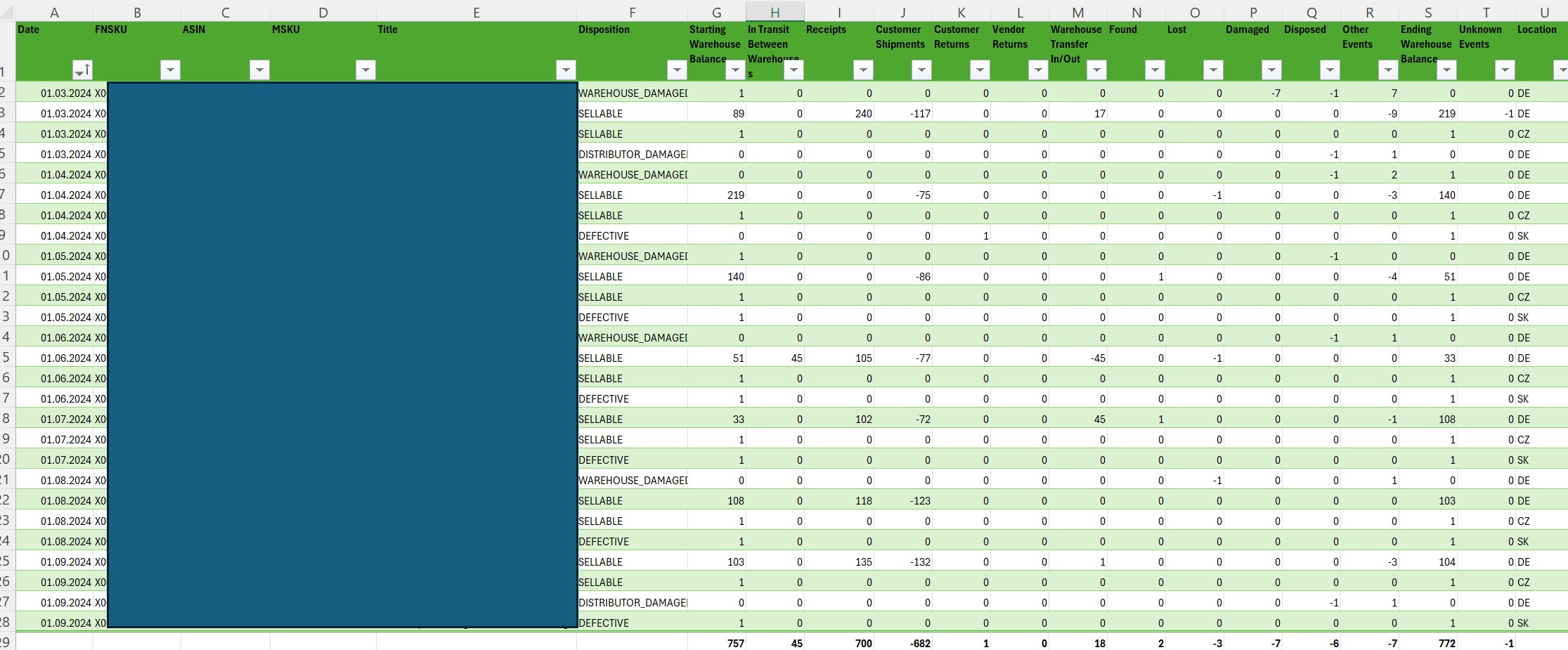Image resolution: width=1568 pixels, height=650 pixels.
Task: Select the Receipts cell containing 102
Action: coord(839,419)
